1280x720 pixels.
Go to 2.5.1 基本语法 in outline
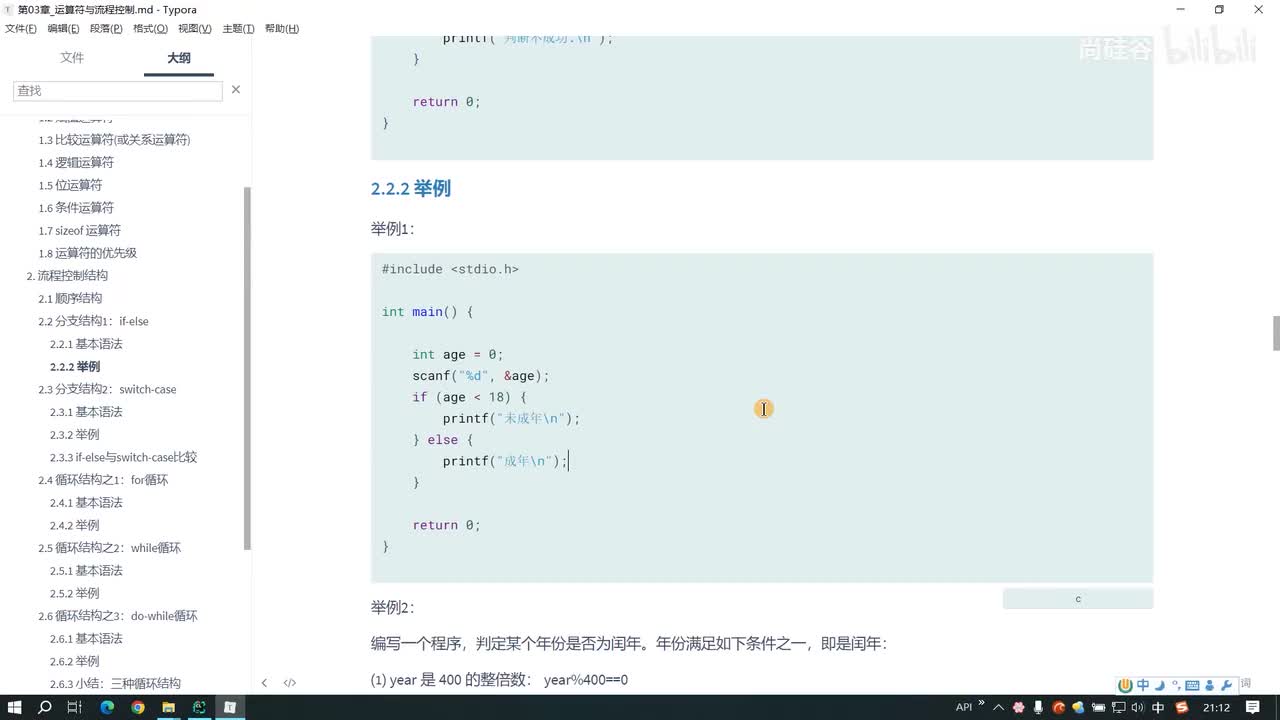click(x=86, y=571)
